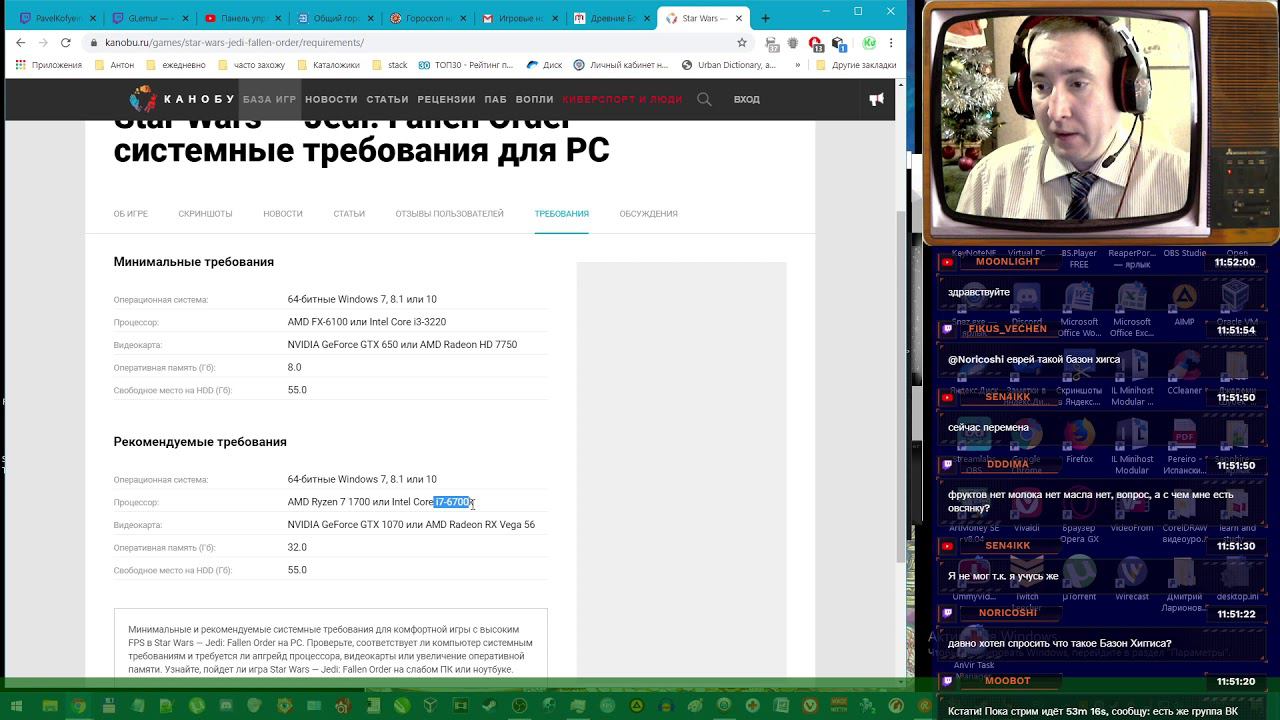The height and width of the screenshot is (720, 1280).
Task: Open the Urban Dictionary bookmark
Action: [729, 65]
